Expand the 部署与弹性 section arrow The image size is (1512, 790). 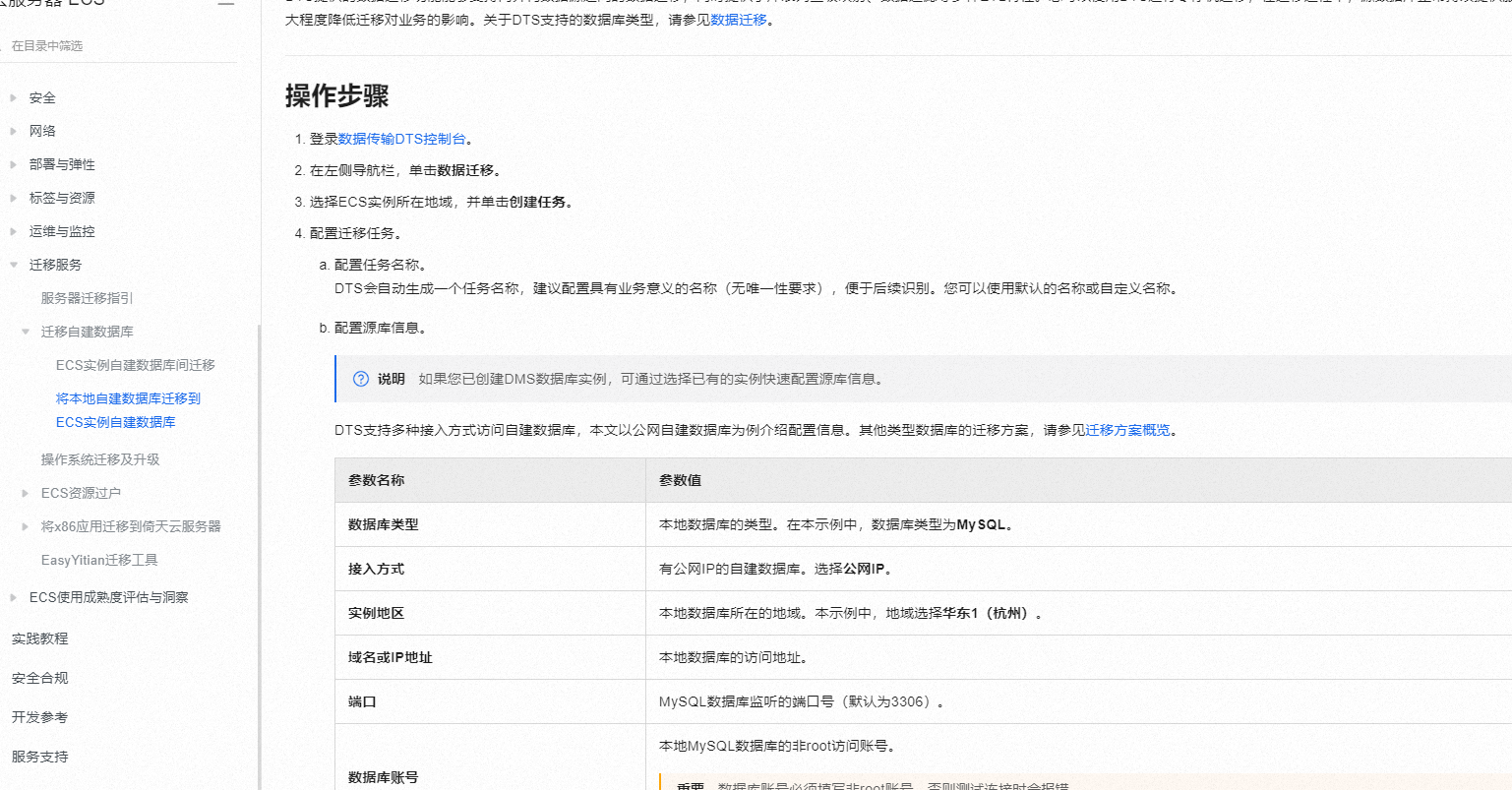13,164
